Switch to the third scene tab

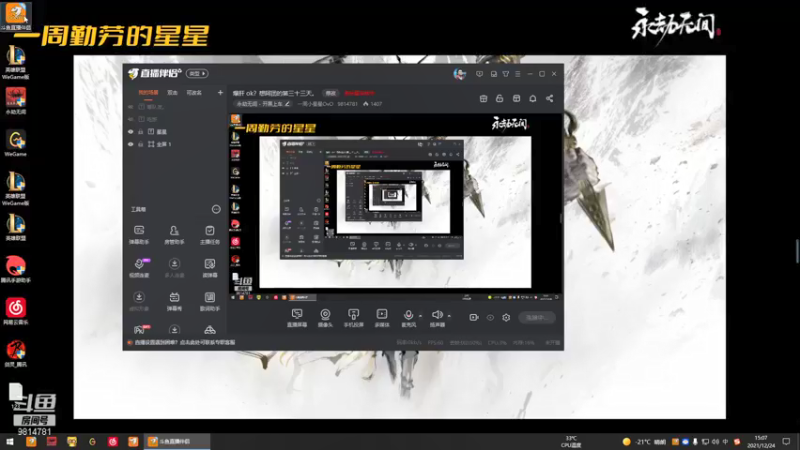coord(194,93)
